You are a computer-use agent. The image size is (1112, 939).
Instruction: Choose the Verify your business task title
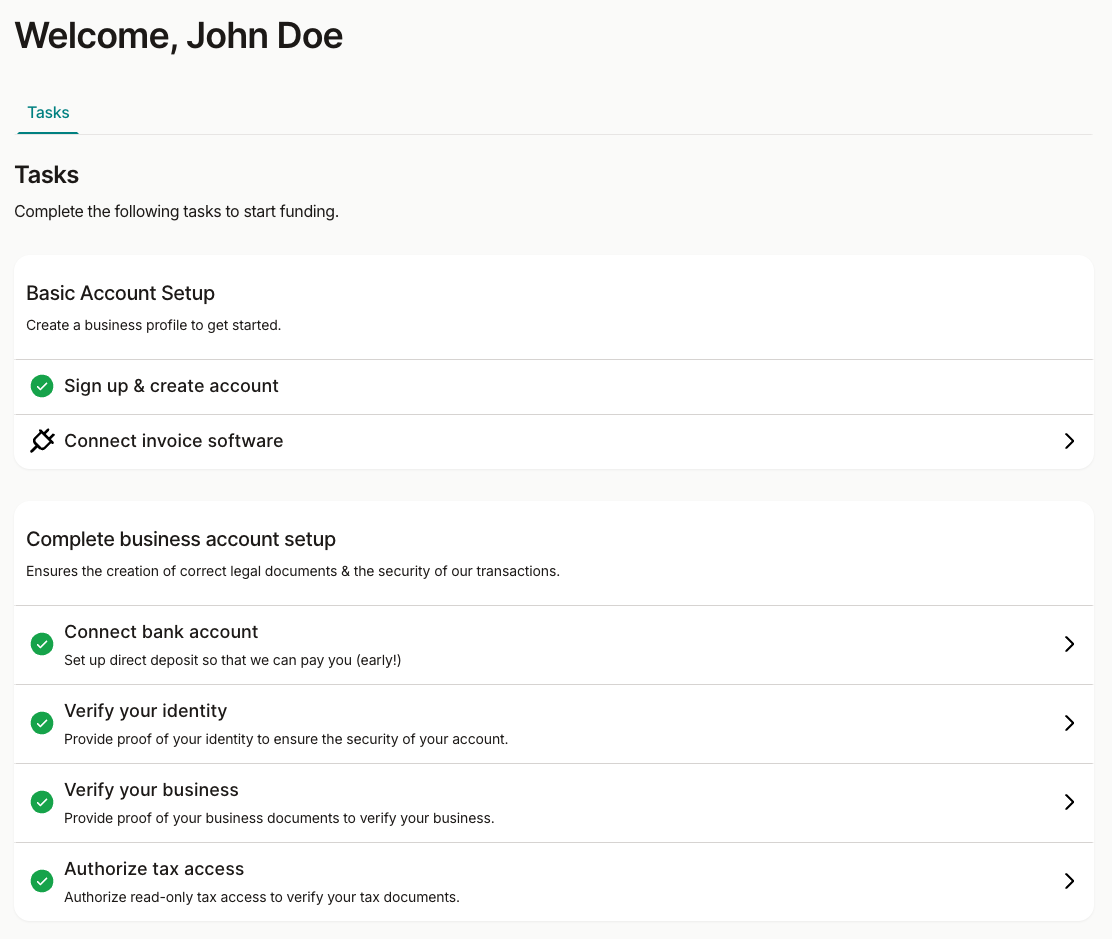(151, 790)
